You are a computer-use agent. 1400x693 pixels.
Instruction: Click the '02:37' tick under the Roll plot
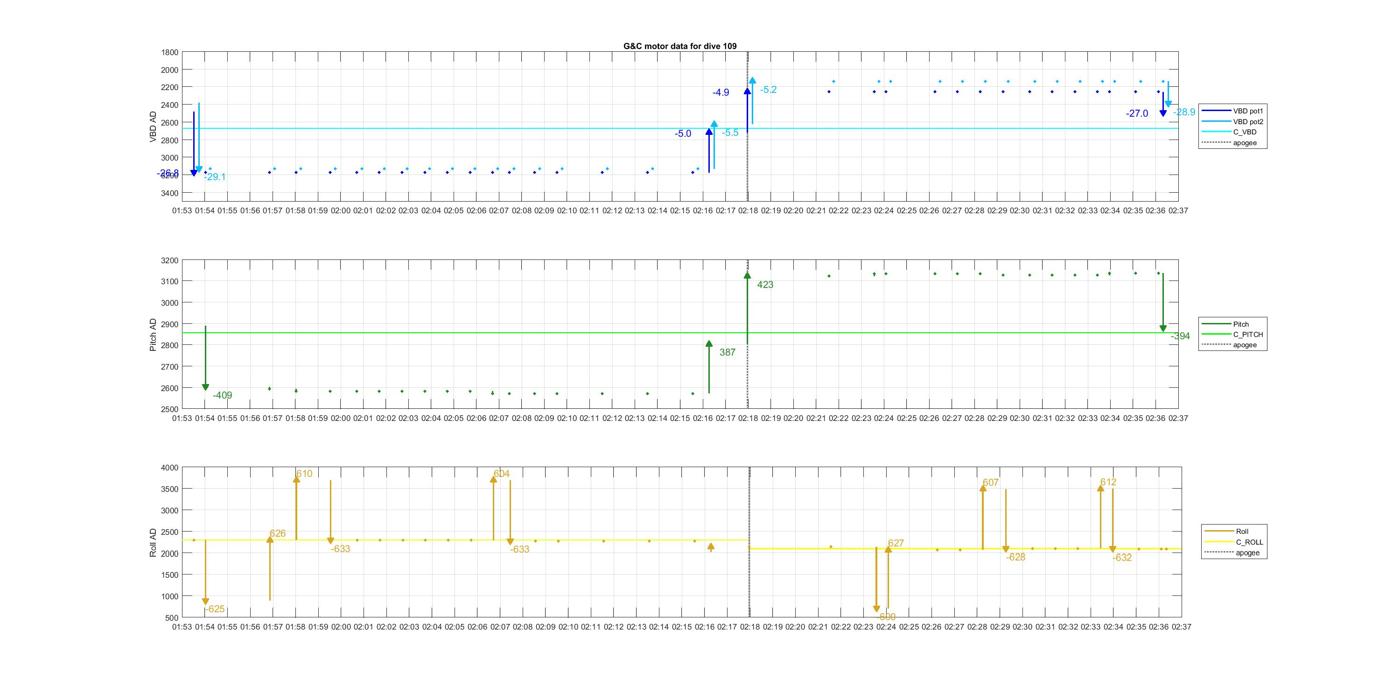(x=1181, y=627)
